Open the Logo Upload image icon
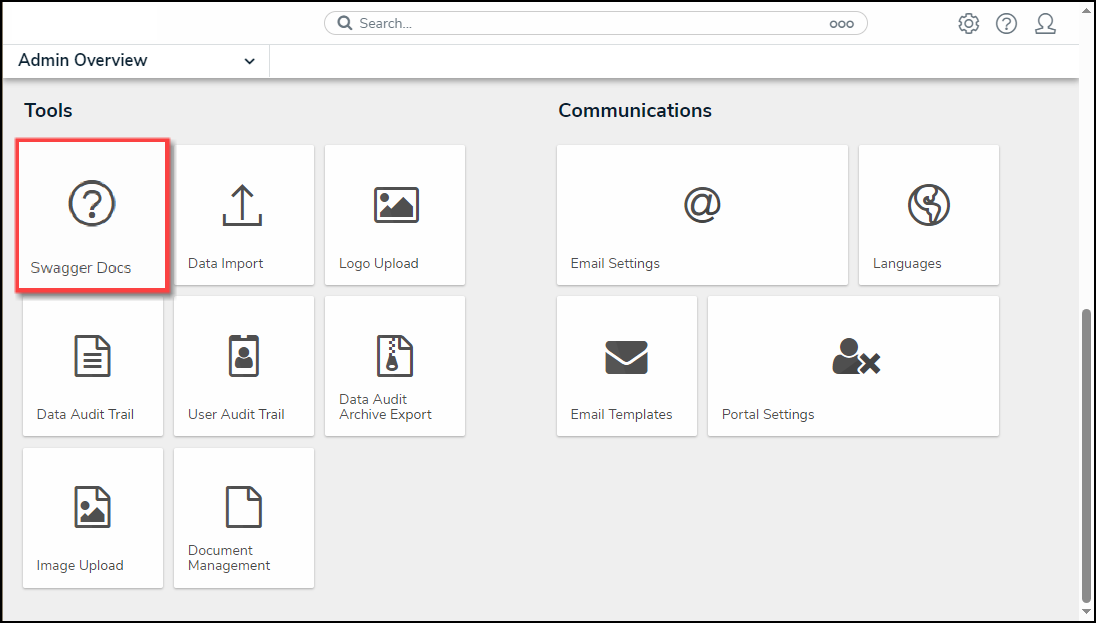Image resolution: width=1096 pixels, height=623 pixels. 396,205
